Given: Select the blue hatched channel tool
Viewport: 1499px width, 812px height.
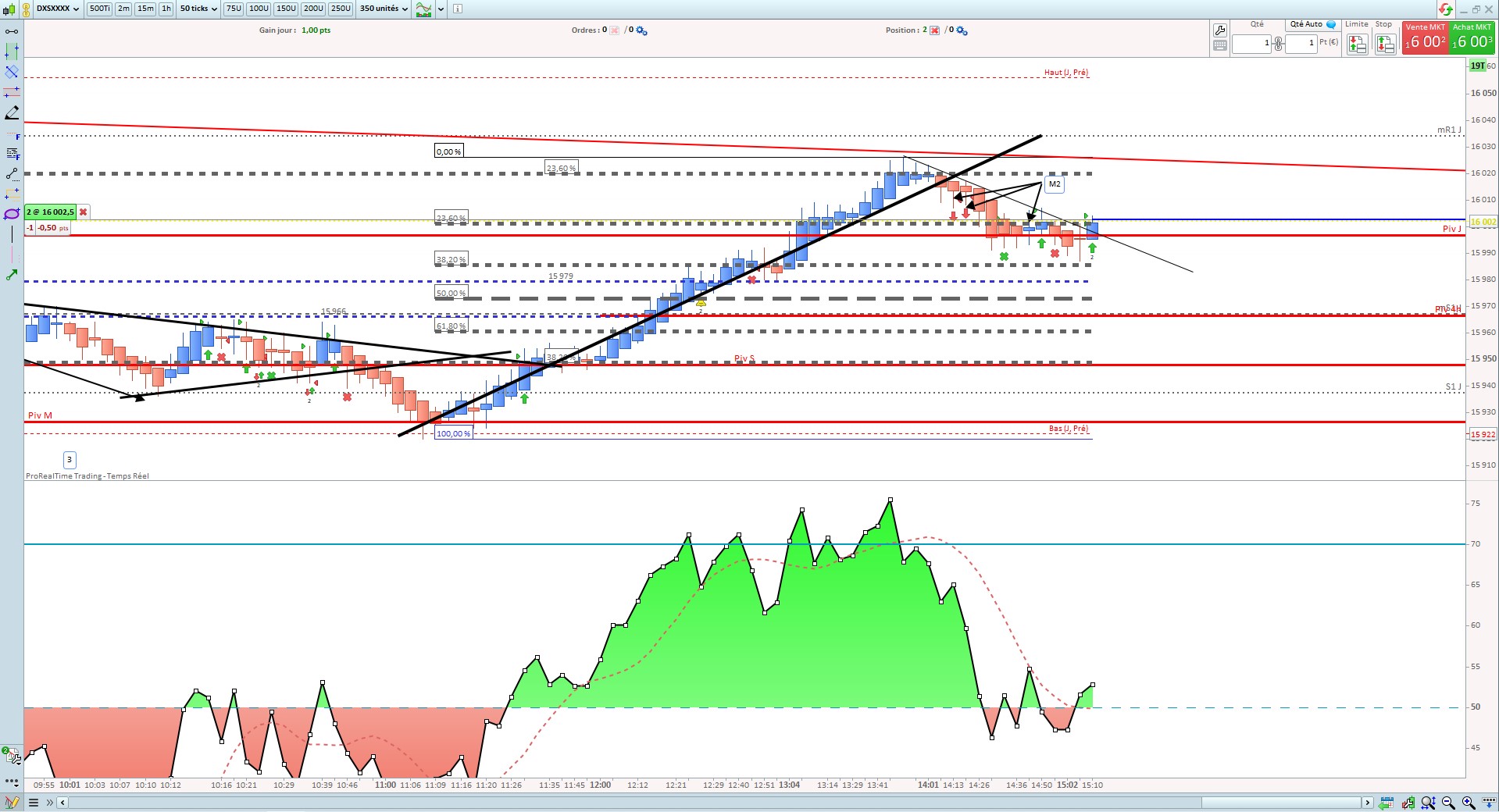Looking at the screenshot, I should click(x=12, y=72).
